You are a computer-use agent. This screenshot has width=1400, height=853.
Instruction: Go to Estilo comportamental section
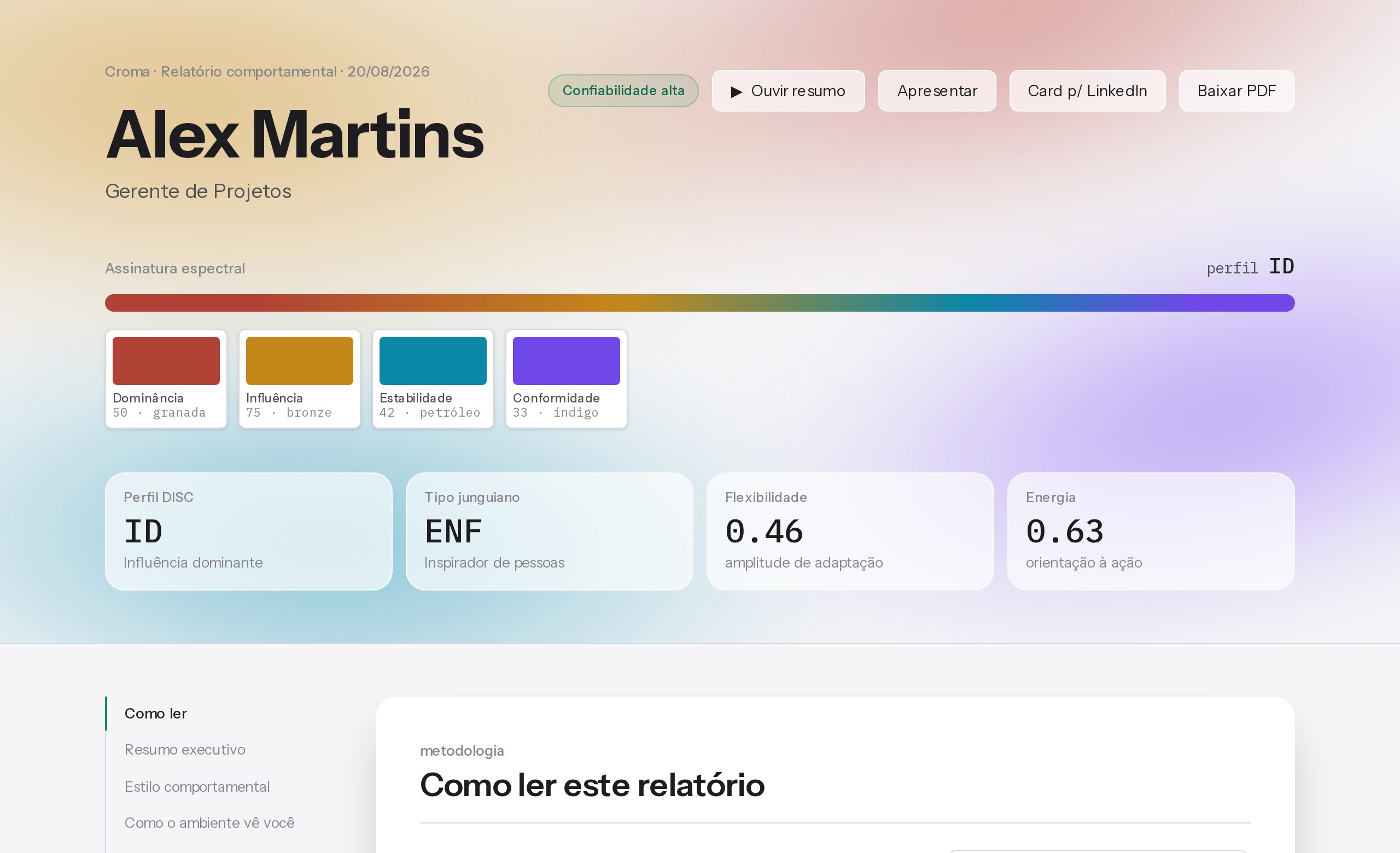point(197,786)
